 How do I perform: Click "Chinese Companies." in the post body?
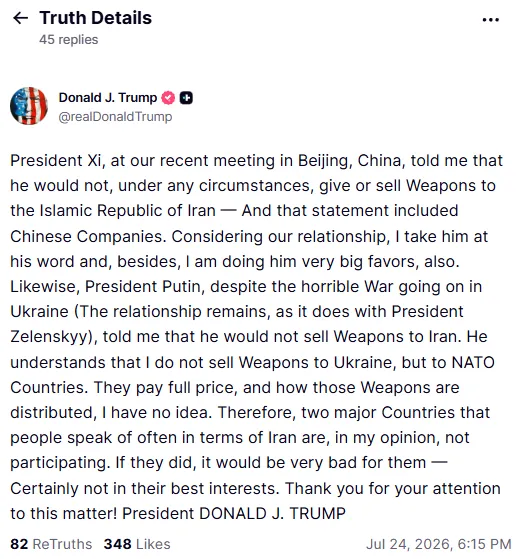(x=88, y=236)
